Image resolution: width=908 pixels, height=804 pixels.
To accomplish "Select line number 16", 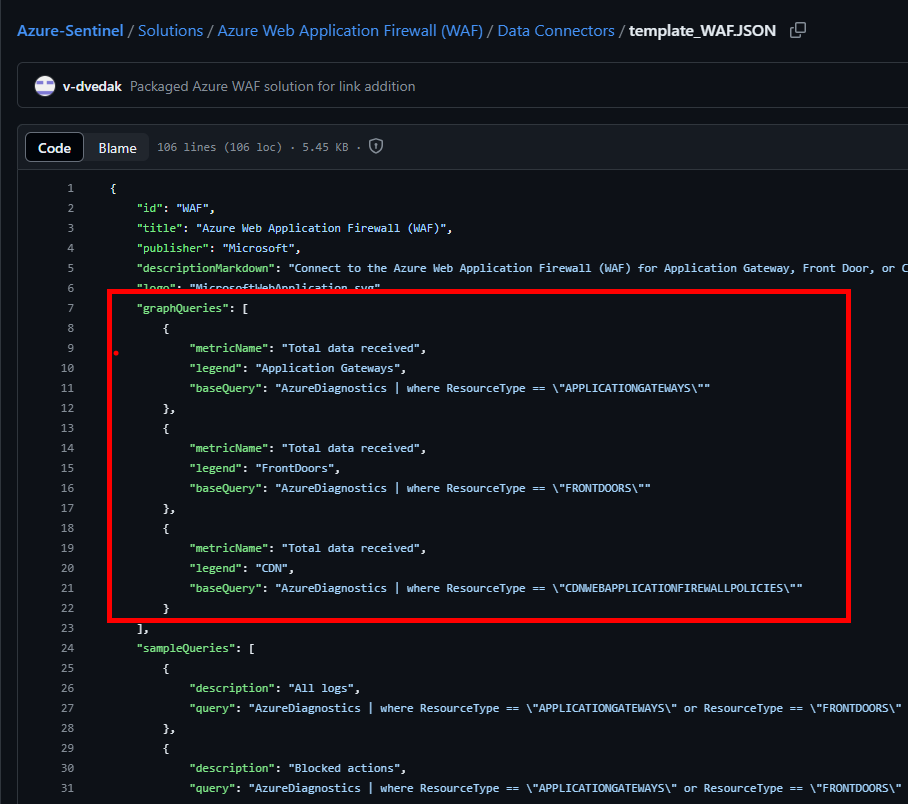I will [x=67, y=488].
